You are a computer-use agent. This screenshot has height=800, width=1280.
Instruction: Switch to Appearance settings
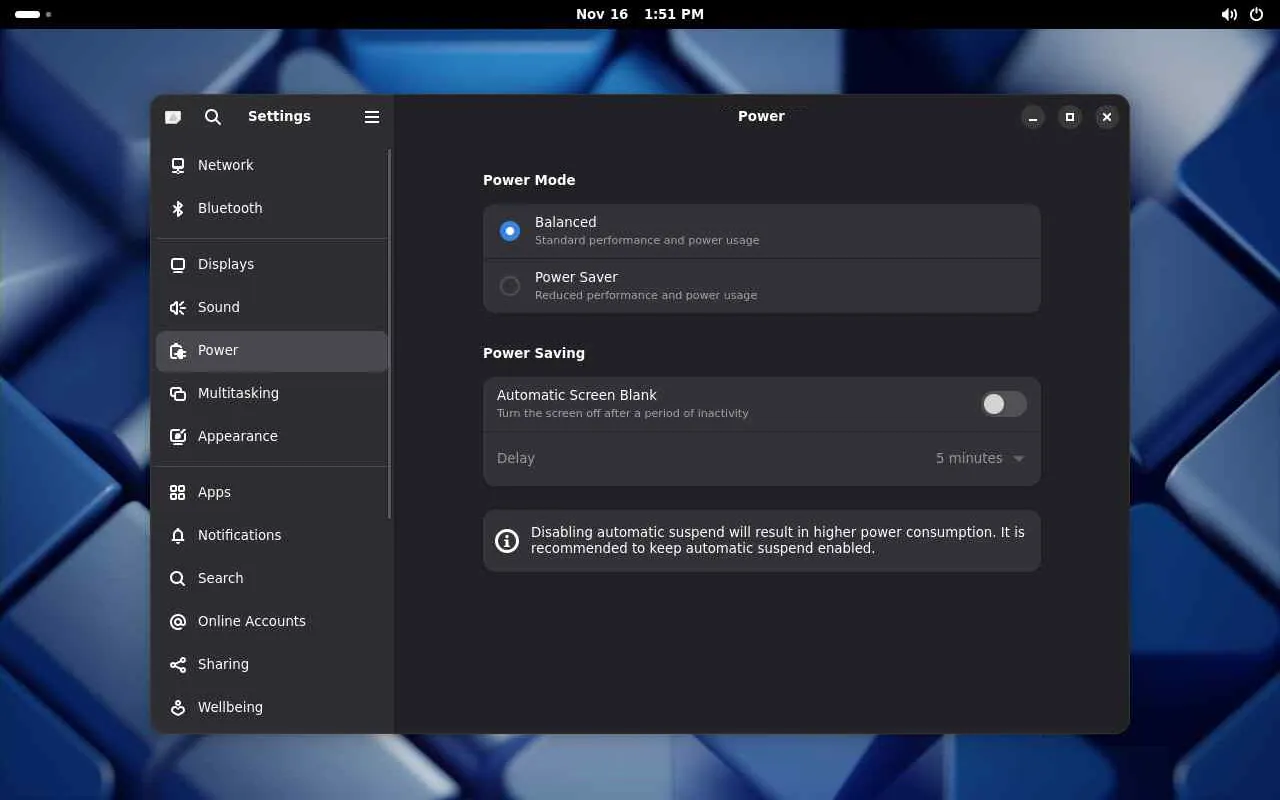coord(272,436)
